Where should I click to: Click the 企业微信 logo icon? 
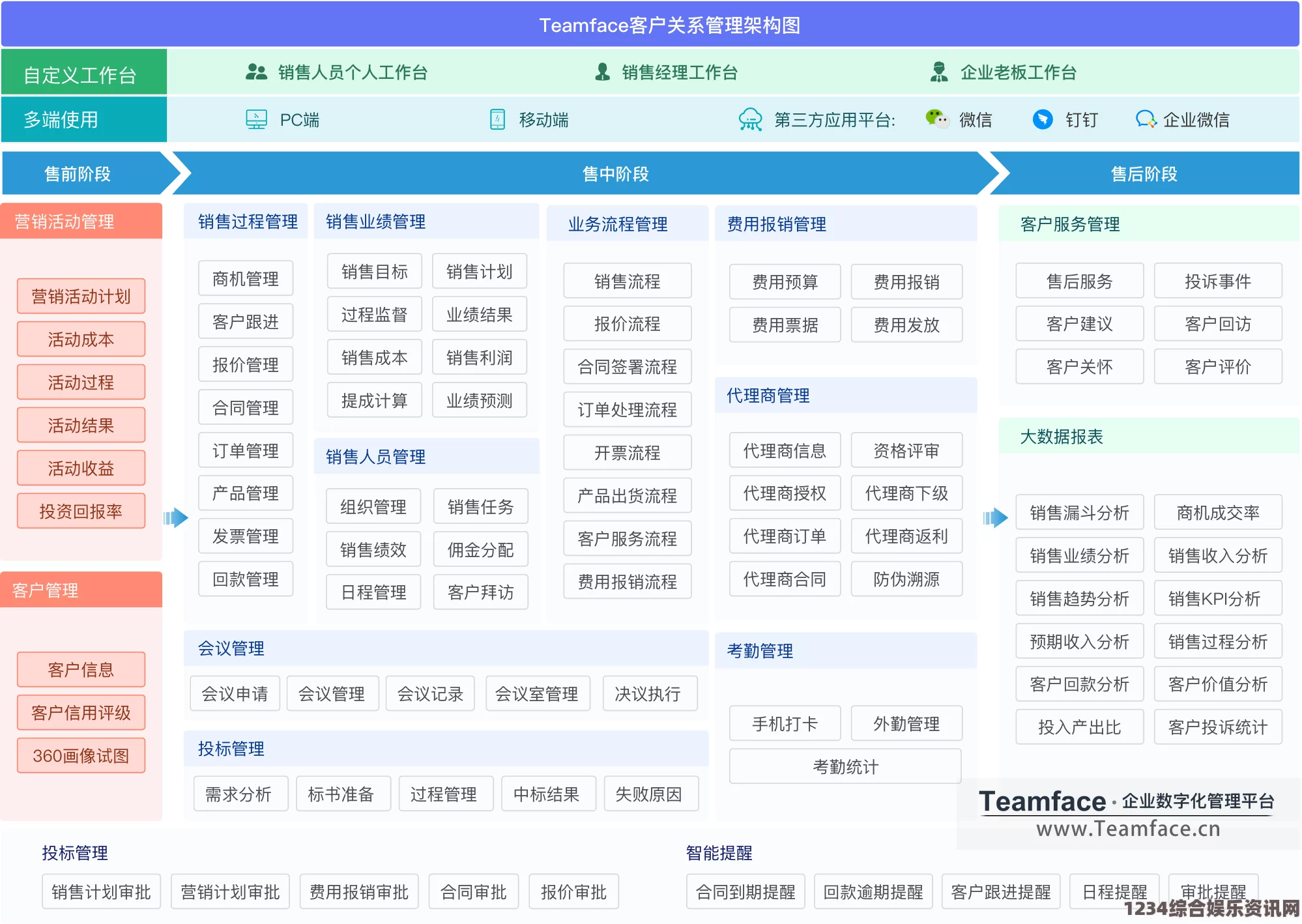1146,119
